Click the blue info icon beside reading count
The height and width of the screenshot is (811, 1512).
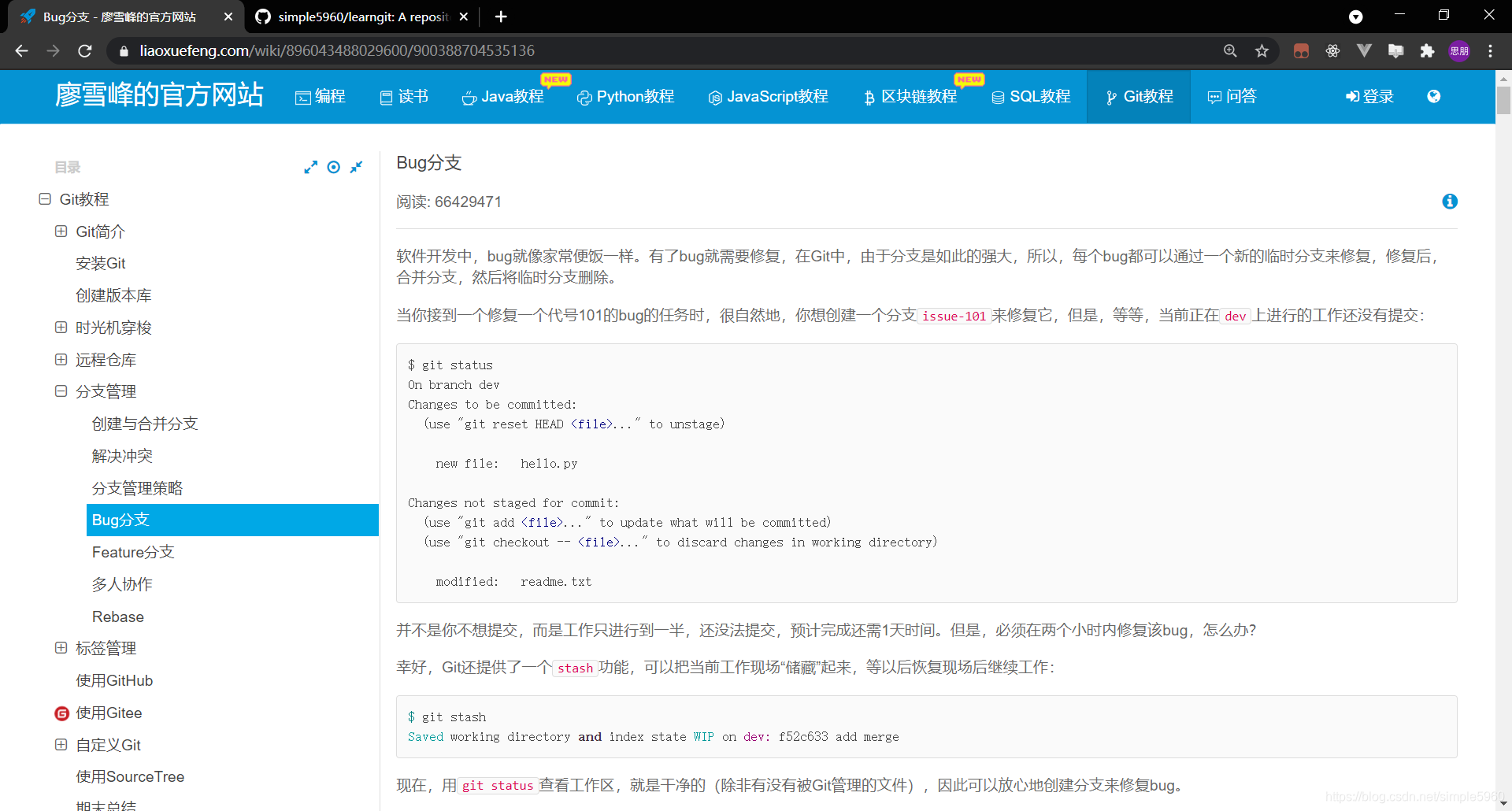1450,202
